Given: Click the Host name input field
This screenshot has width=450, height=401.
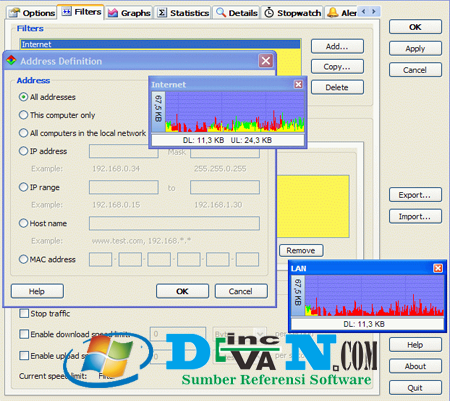Looking at the screenshot, I should (174, 223).
